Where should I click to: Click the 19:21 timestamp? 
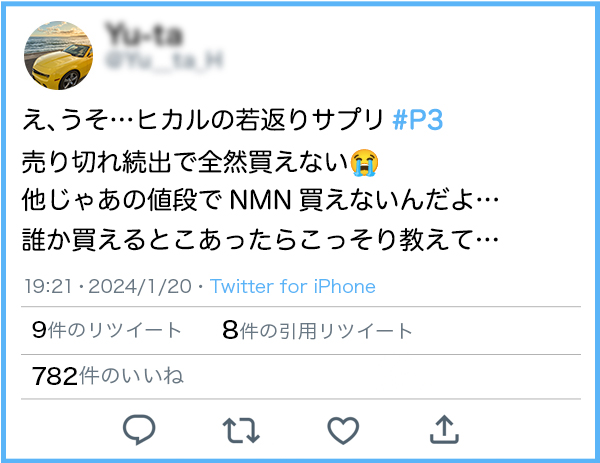pyautogui.click(x=49, y=286)
